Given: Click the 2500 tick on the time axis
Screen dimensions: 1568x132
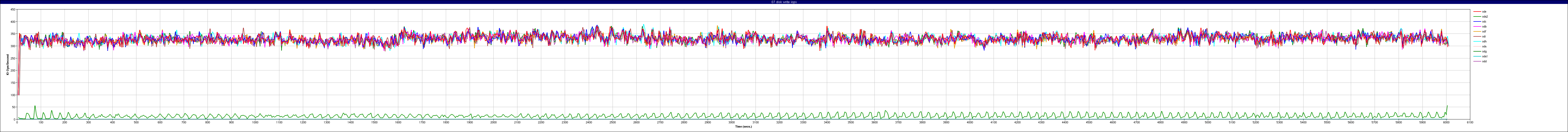Looking at the screenshot, I should 612,122.
